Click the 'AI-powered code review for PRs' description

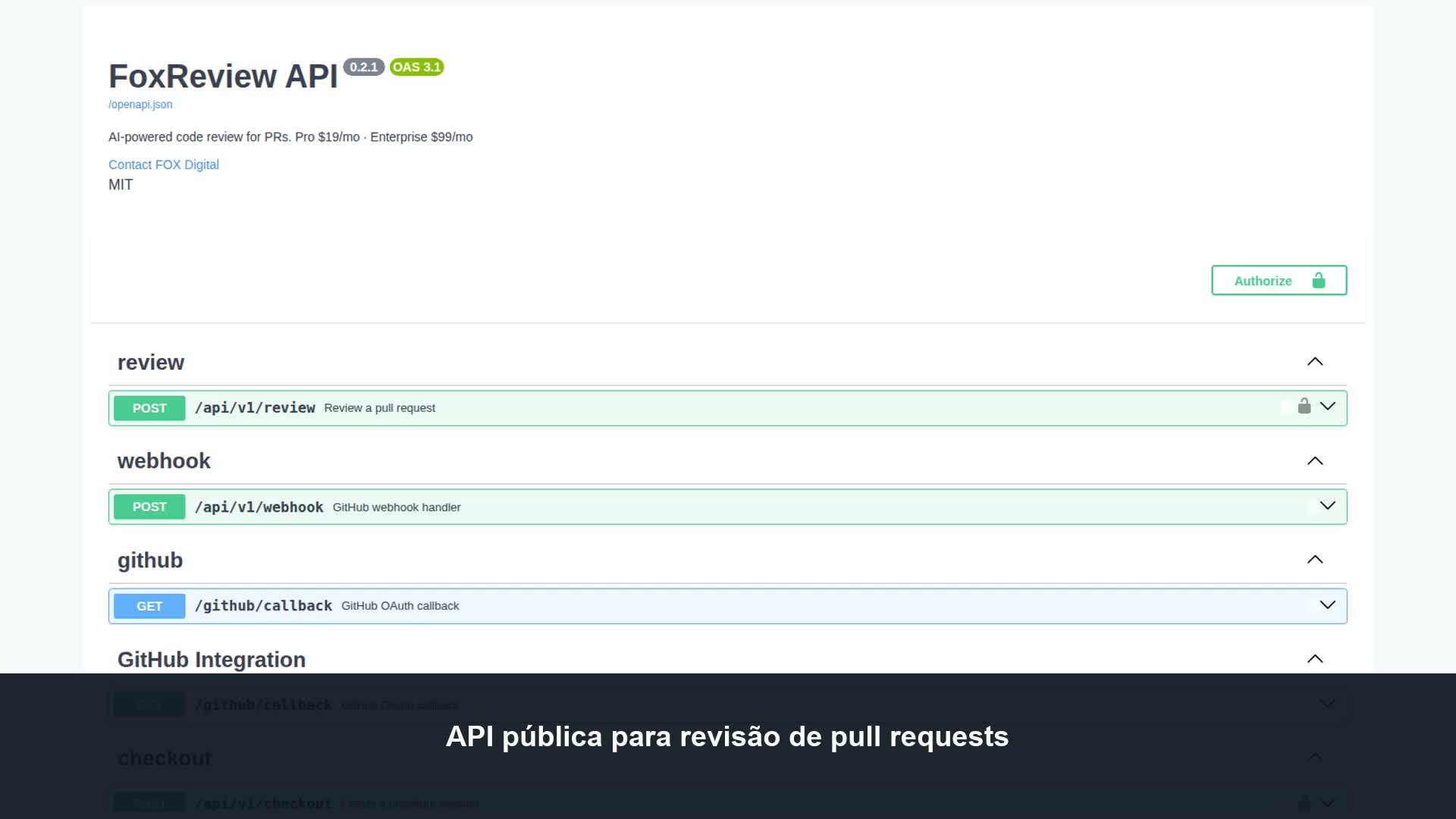pyautogui.click(x=290, y=137)
